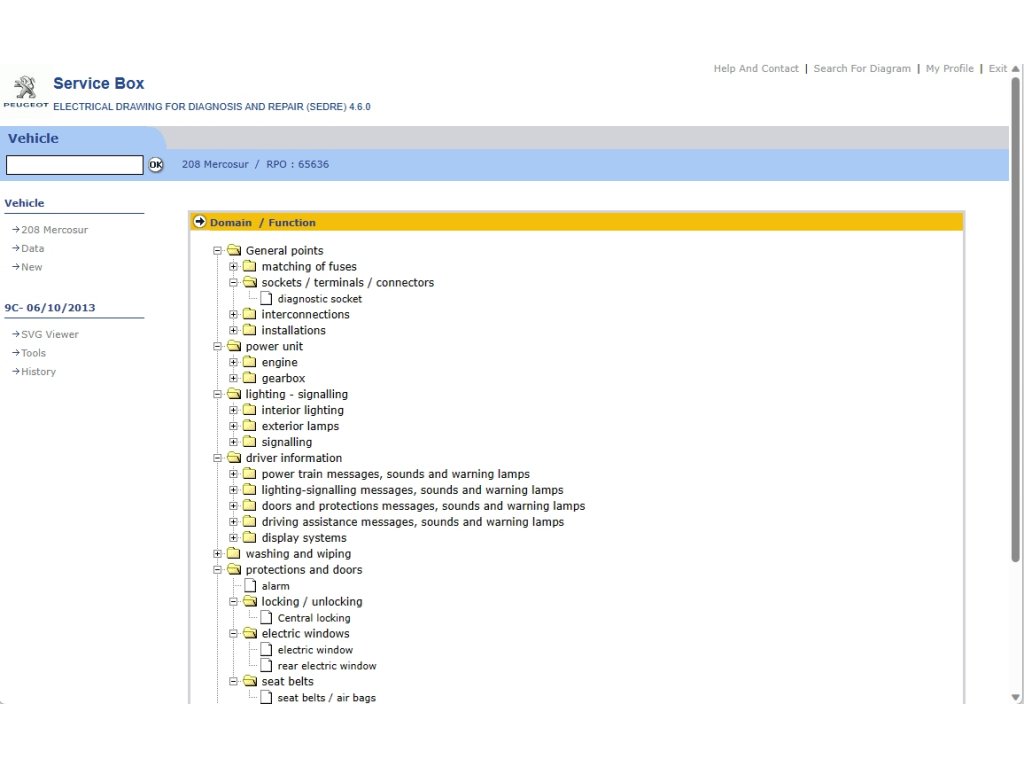Click the History link in sidebar
This screenshot has height=768, width=1024.
tap(38, 371)
